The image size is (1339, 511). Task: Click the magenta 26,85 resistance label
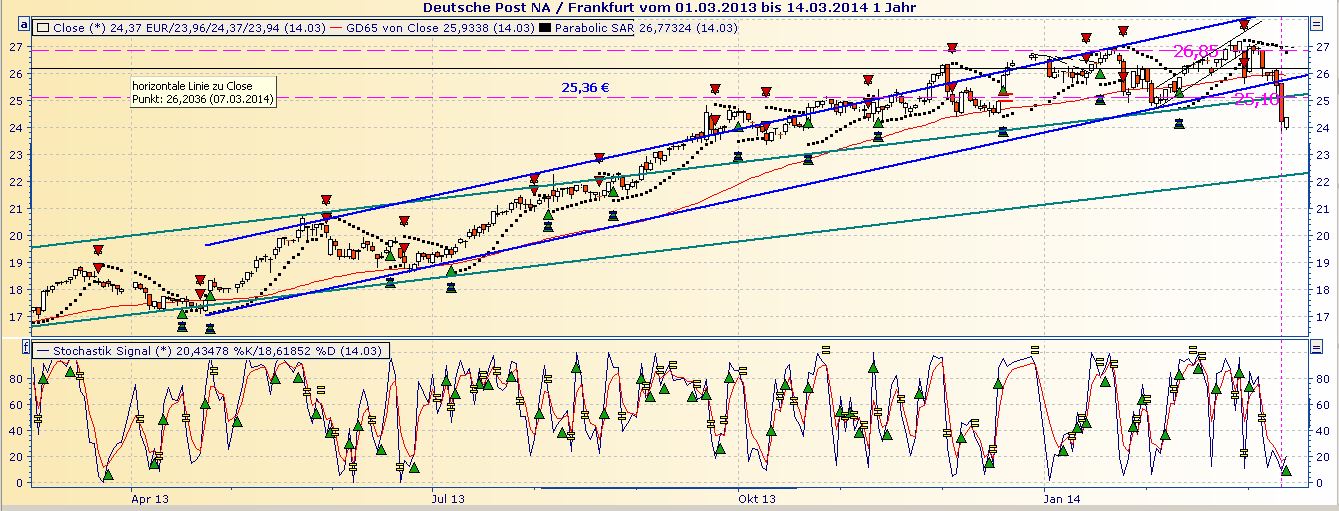tap(1197, 50)
